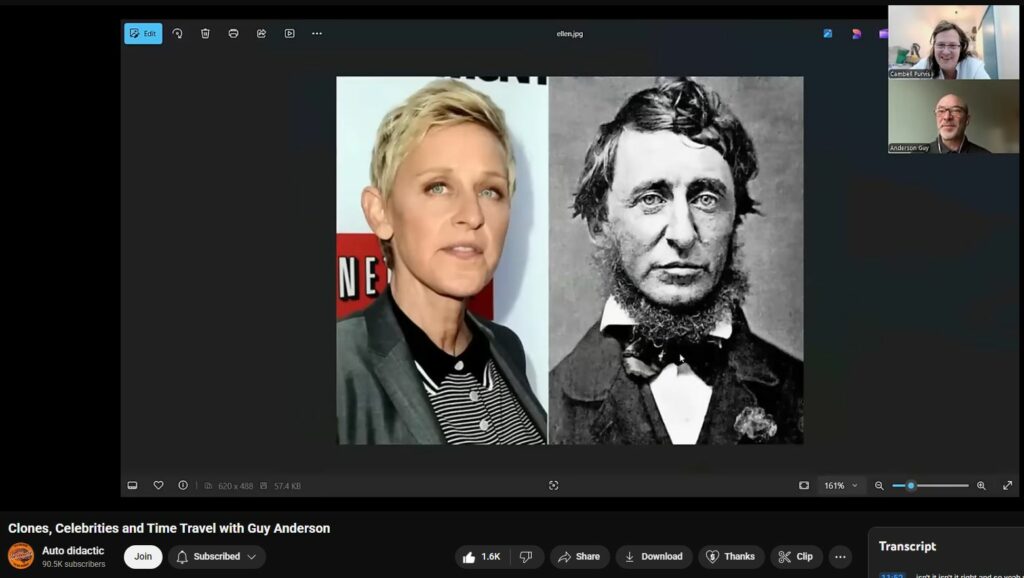Open the 161% zoom level dropdown
The image size is (1024, 578).
pos(840,485)
